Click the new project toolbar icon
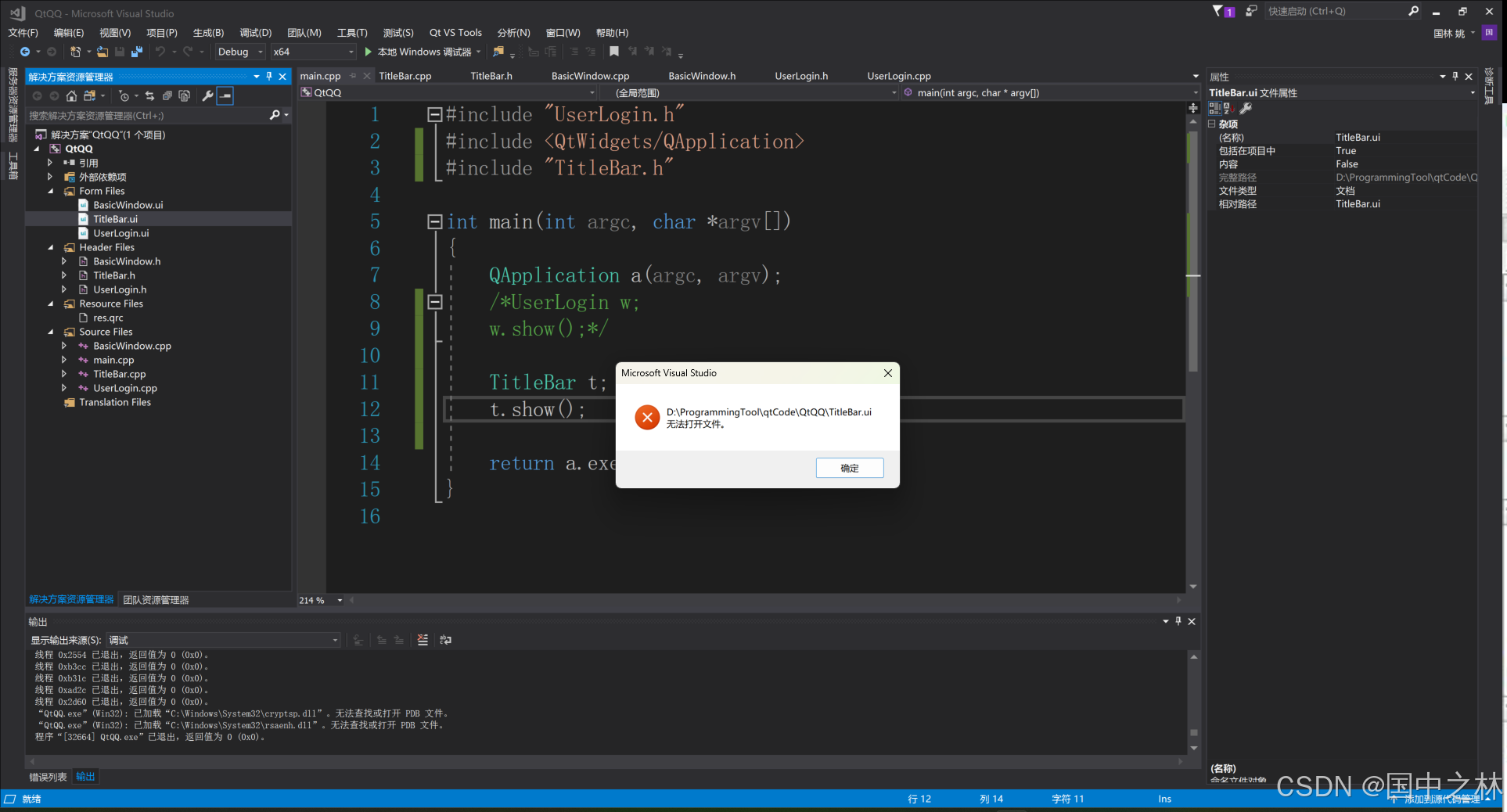 (75, 52)
